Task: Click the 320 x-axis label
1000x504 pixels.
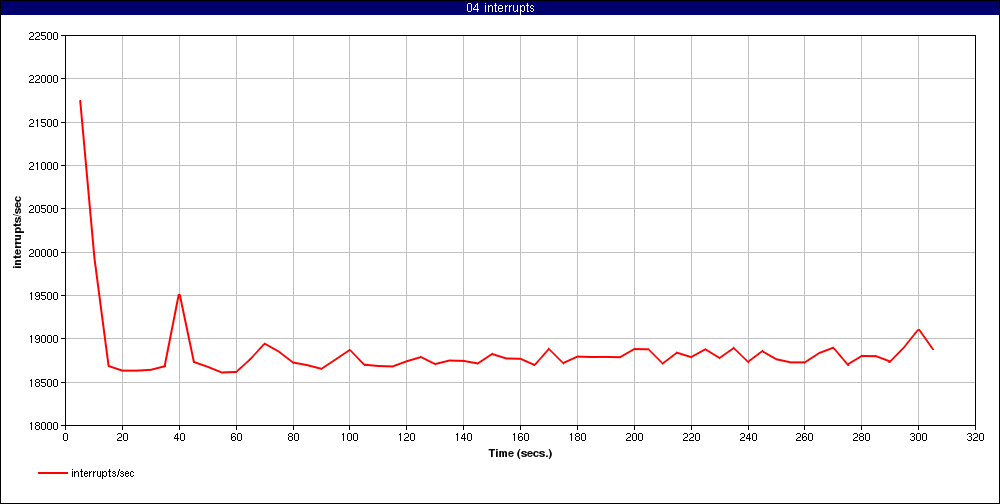Action: tap(975, 438)
